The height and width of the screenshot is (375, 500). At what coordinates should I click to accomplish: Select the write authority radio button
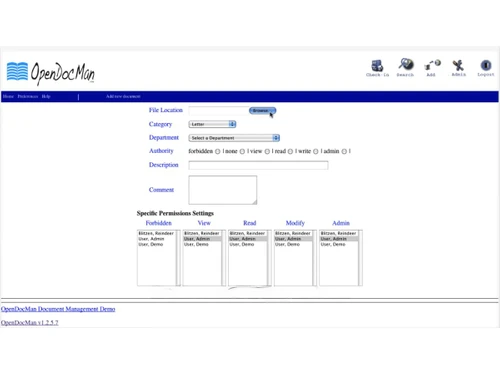(x=316, y=151)
